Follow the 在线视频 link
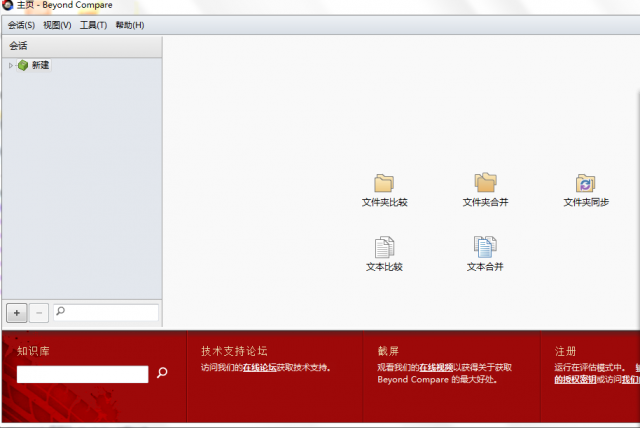Screen dimensions: 640x428 [x=436, y=368]
